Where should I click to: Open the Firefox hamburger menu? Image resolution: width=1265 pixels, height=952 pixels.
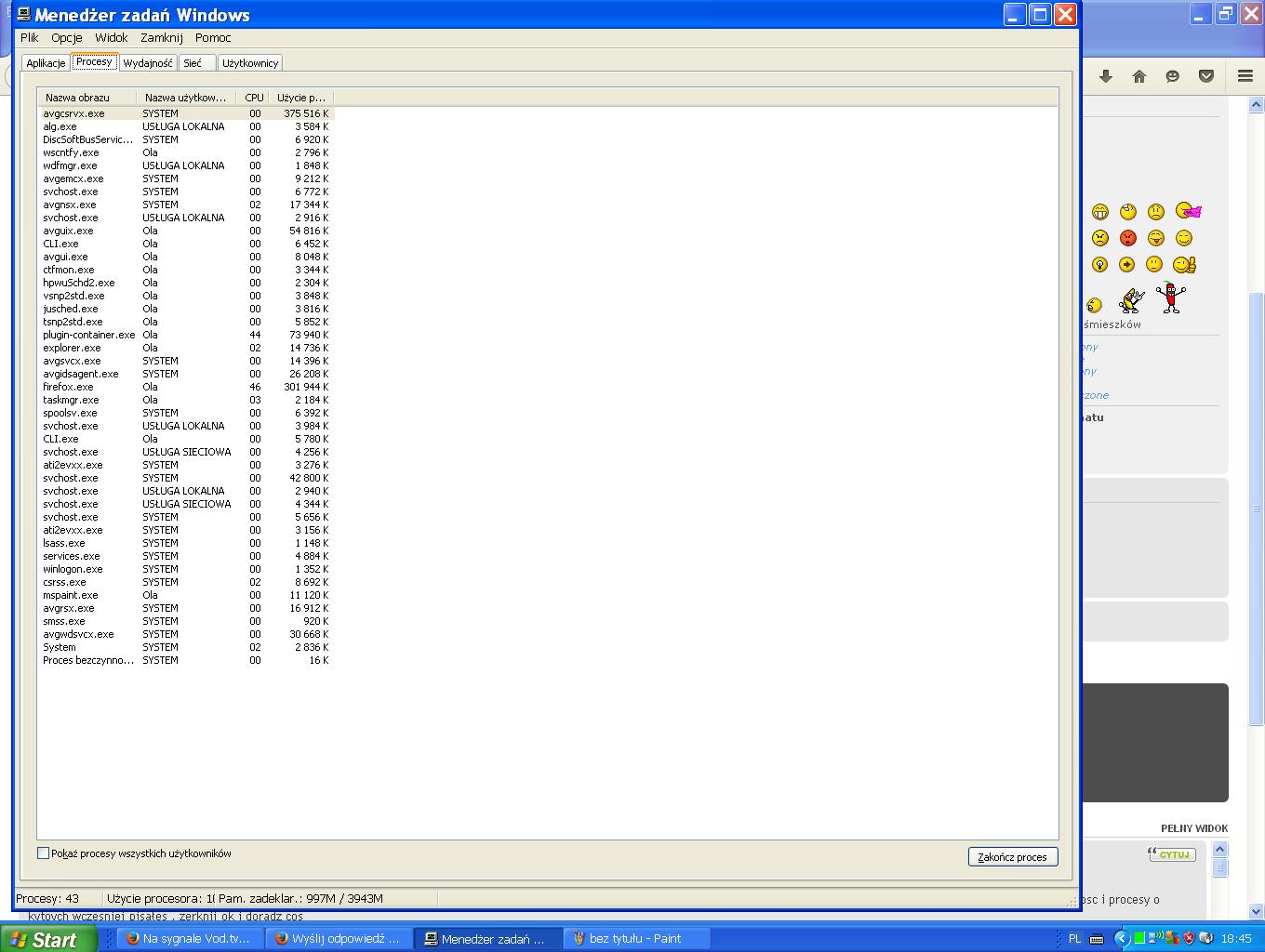tap(1245, 76)
